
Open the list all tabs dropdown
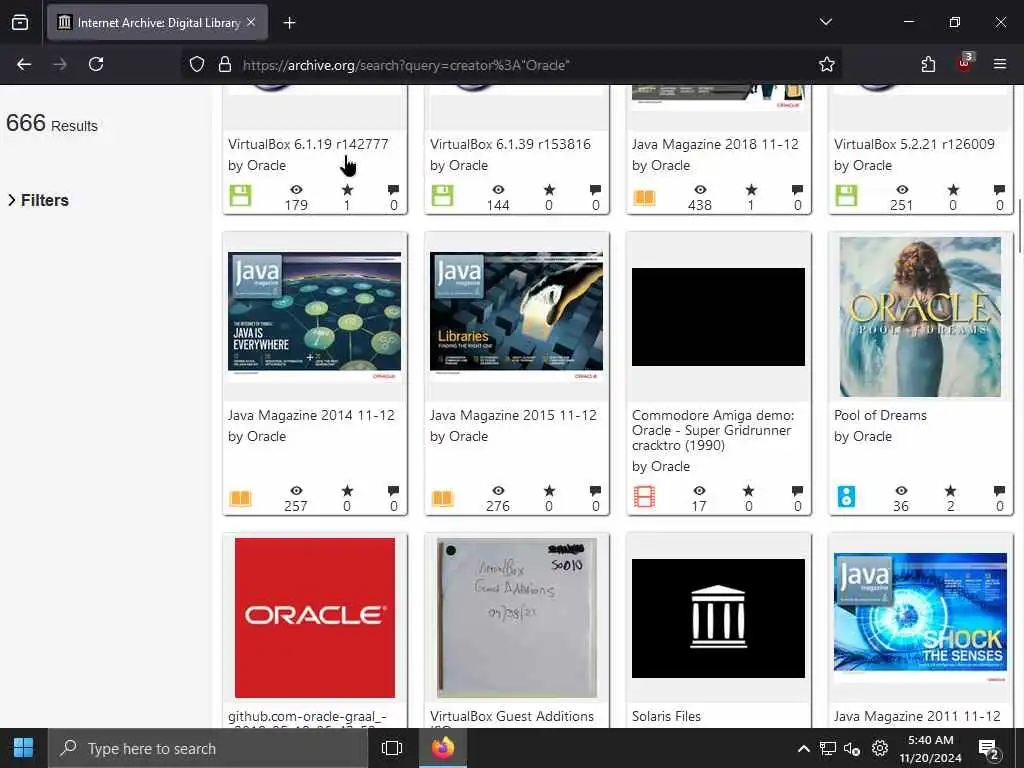click(826, 22)
